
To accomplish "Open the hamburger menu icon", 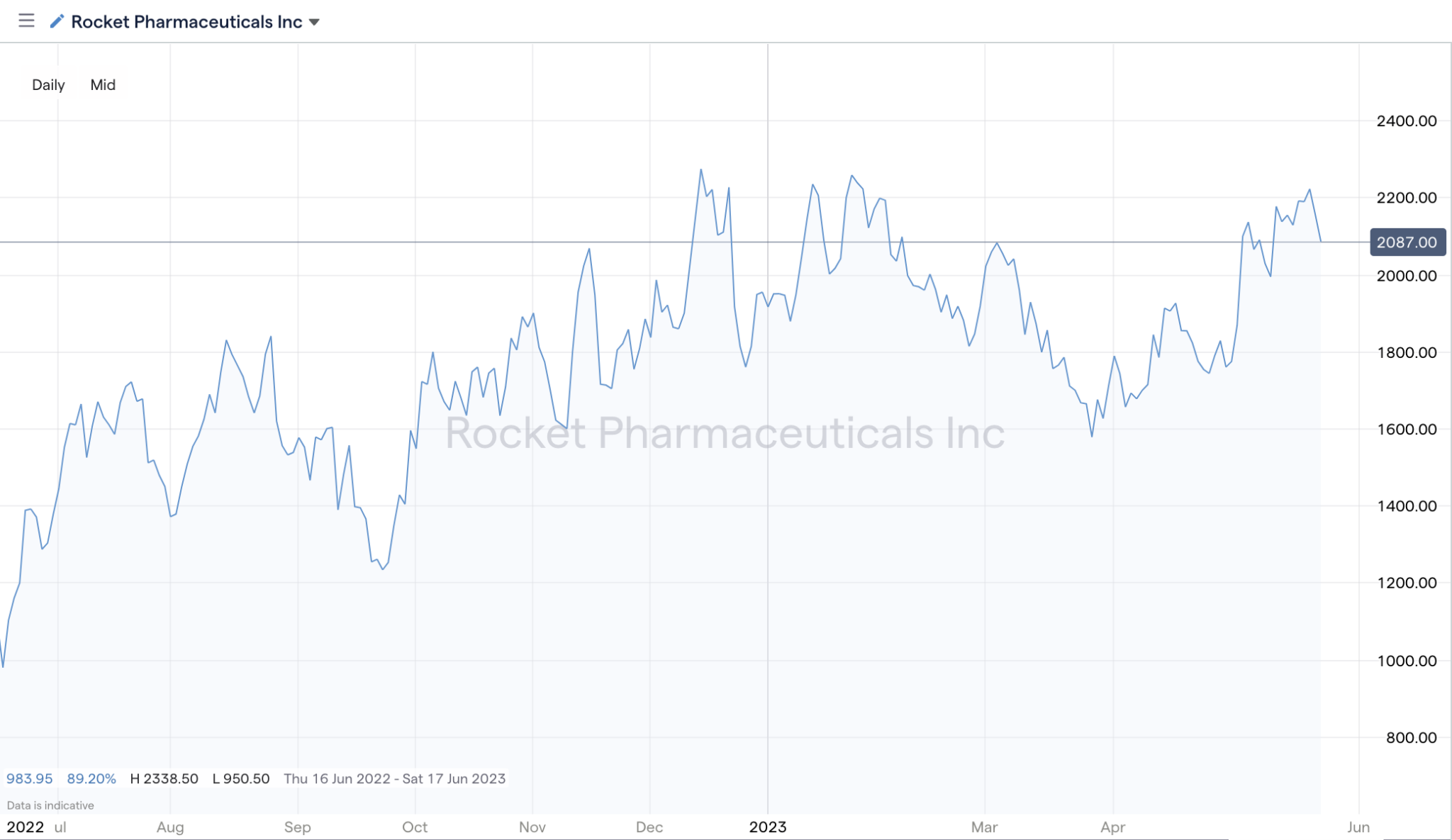I will 26,21.
